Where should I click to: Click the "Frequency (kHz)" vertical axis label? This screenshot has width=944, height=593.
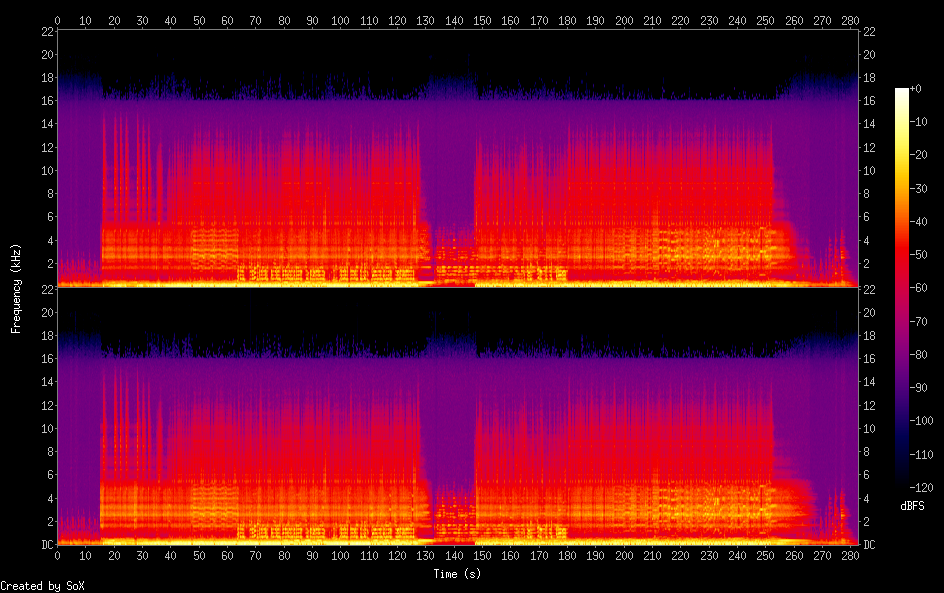(16, 288)
